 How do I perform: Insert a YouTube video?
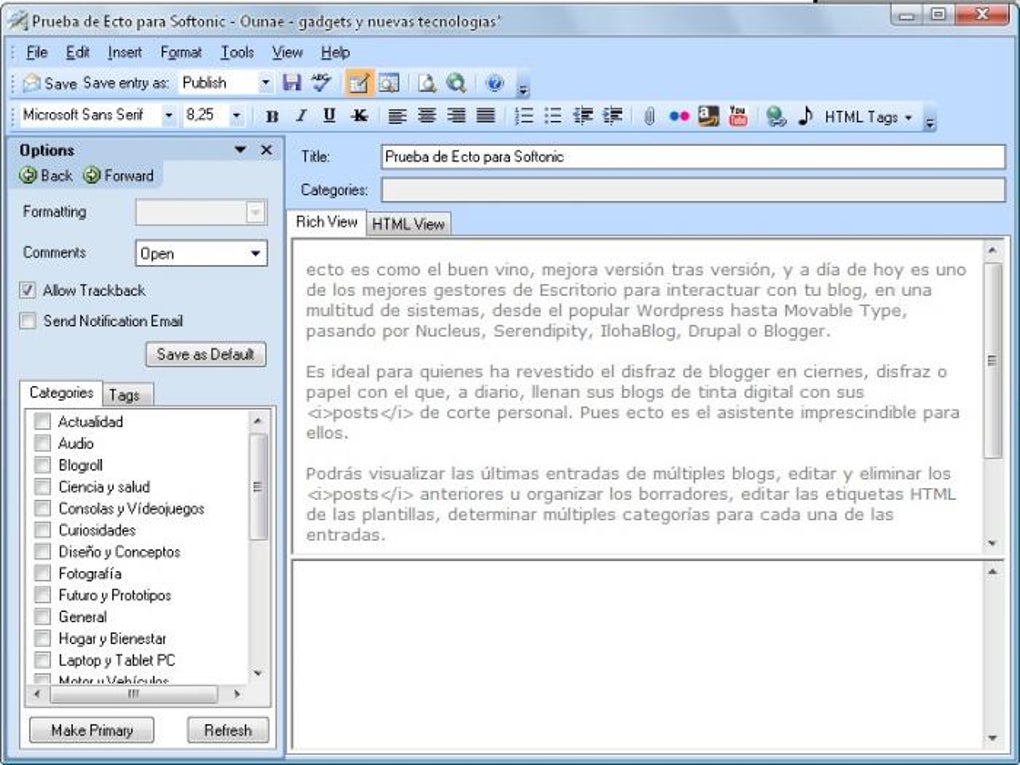click(738, 116)
